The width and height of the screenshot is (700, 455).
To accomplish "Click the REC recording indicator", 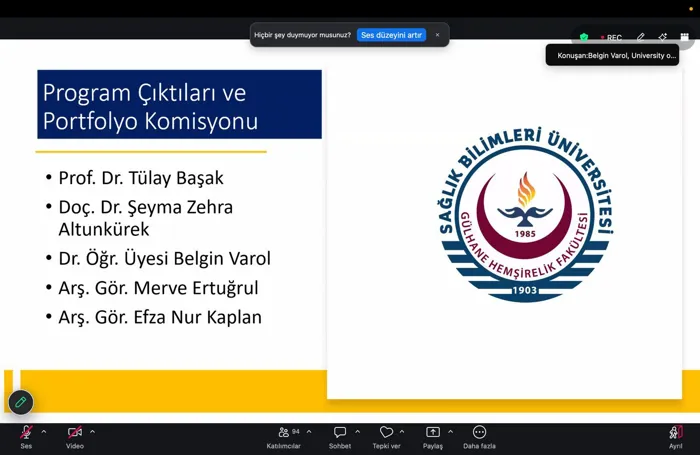I will coord(612,38).
